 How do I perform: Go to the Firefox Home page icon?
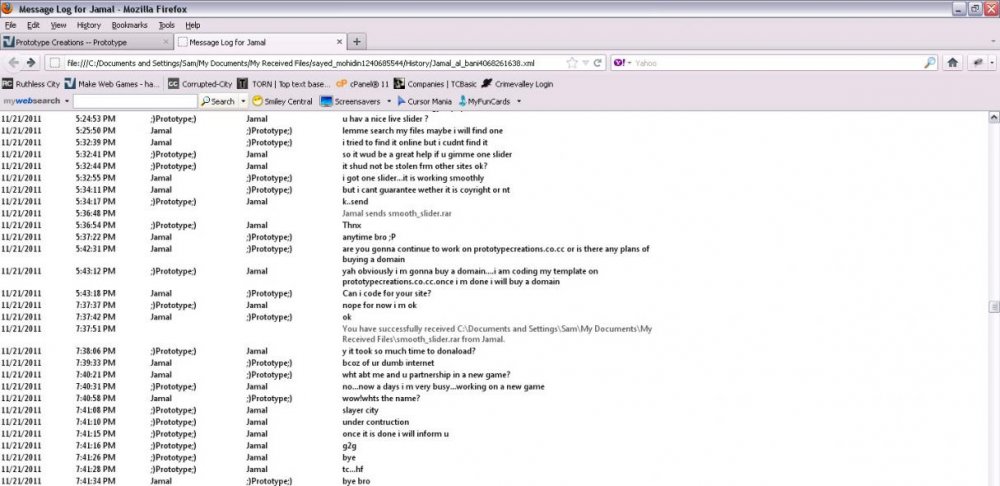pos(953,62)
